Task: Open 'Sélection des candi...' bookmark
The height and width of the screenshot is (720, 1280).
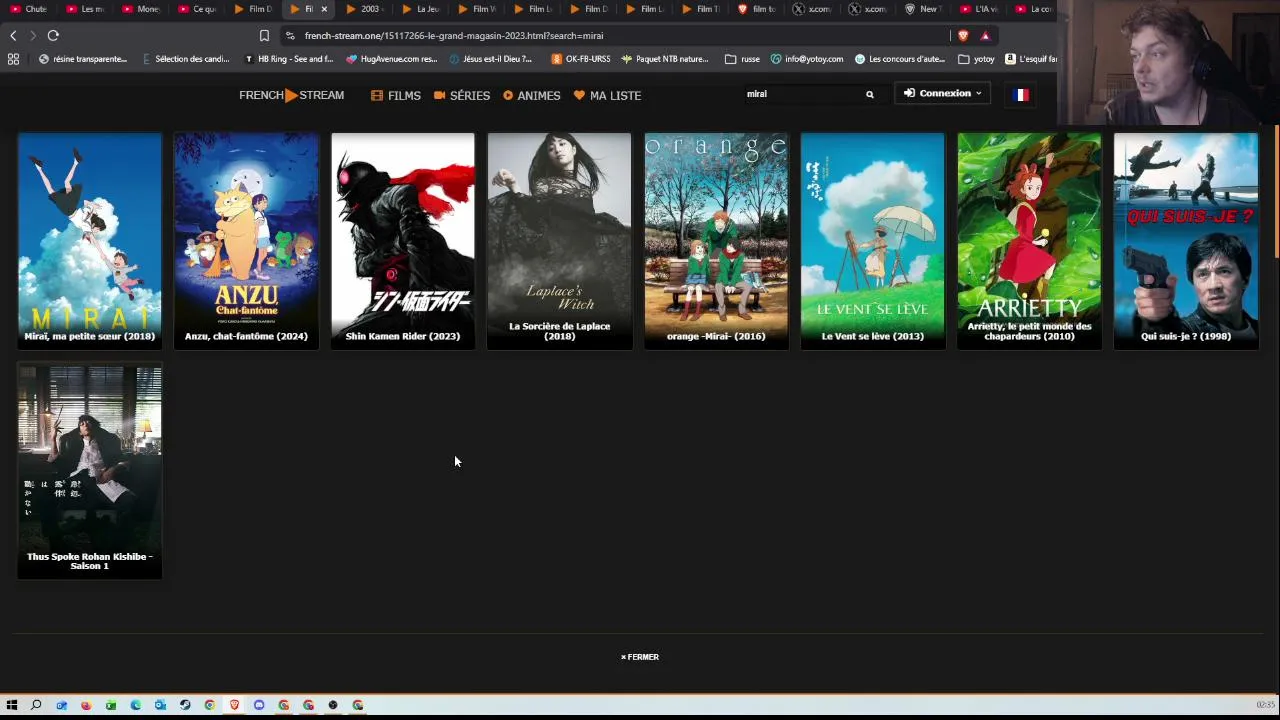Action: (186, 59)
